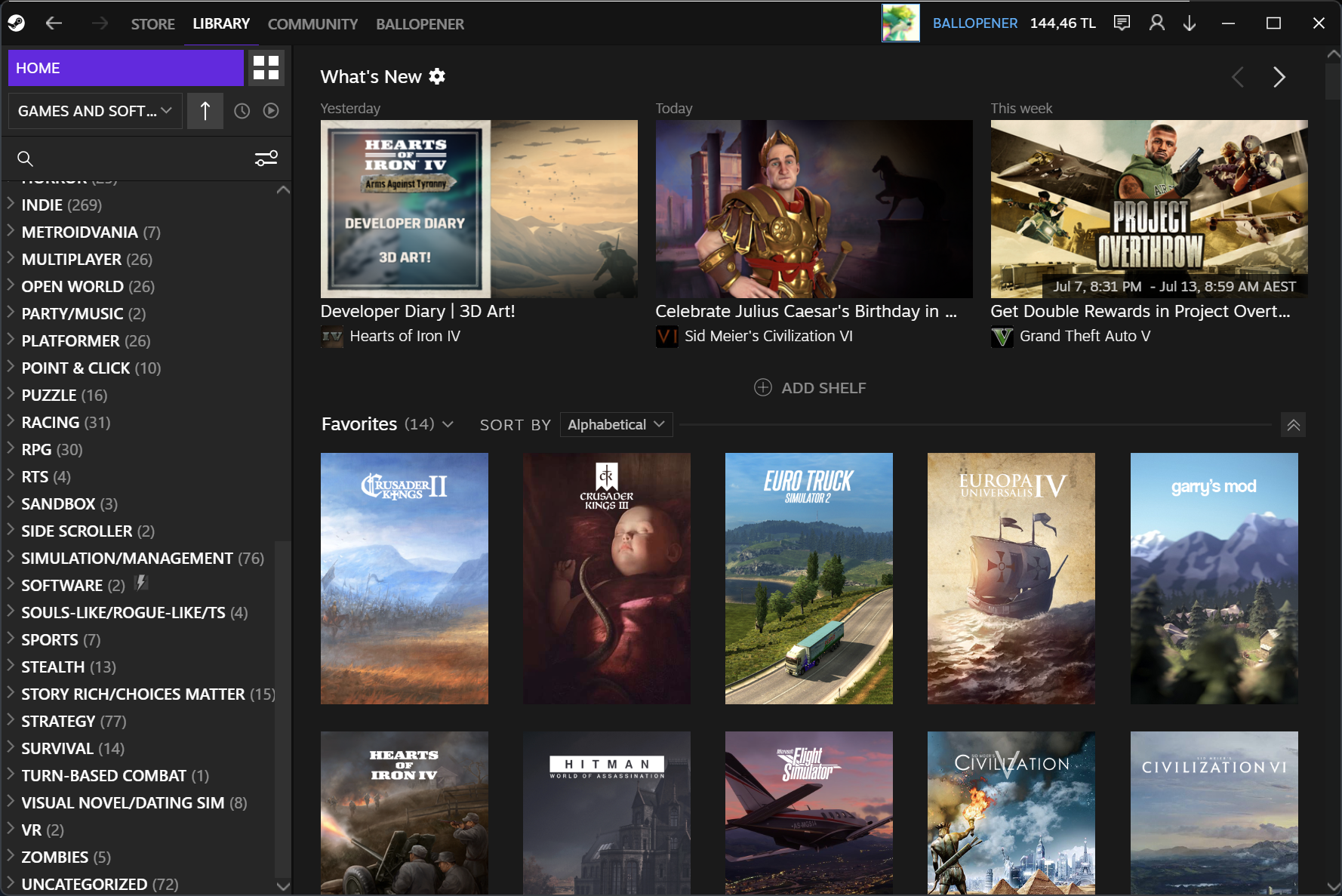The width and height of the screenshot is (1342, 896).
Task: Open advanced filter settings icon
Action: tap(266, 159)
